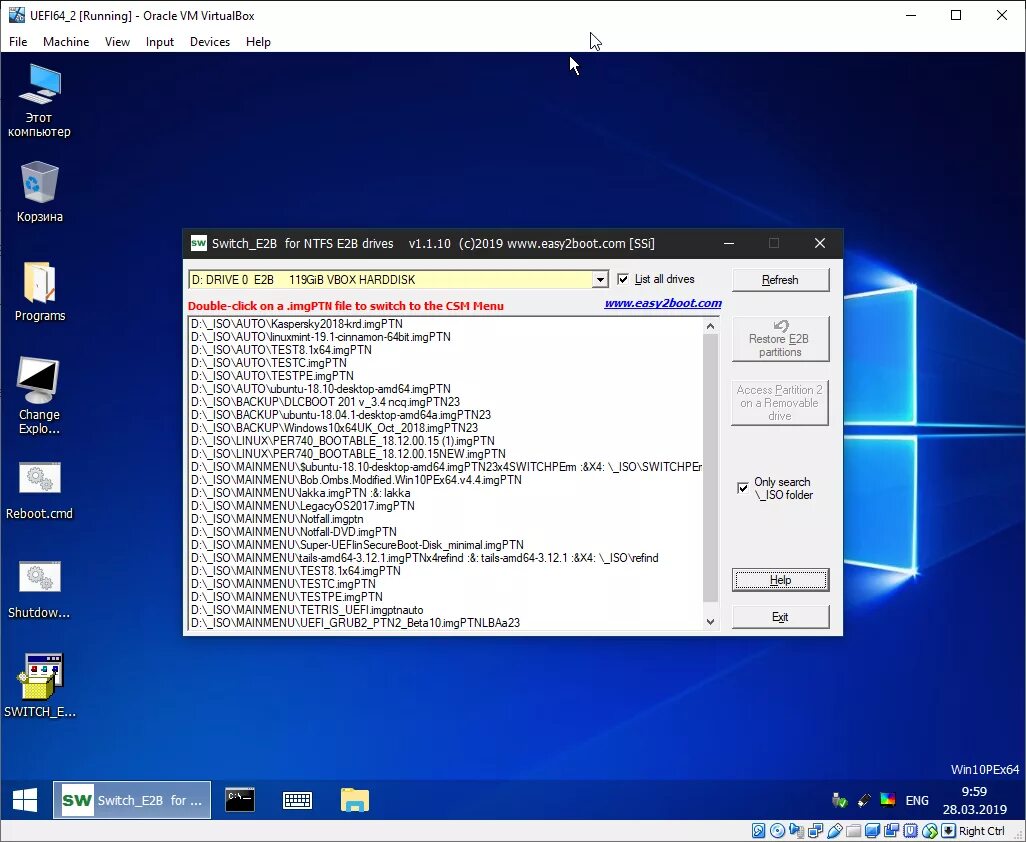
Task: Open the VirtualBox View menu
Action: tap(117, 42)
